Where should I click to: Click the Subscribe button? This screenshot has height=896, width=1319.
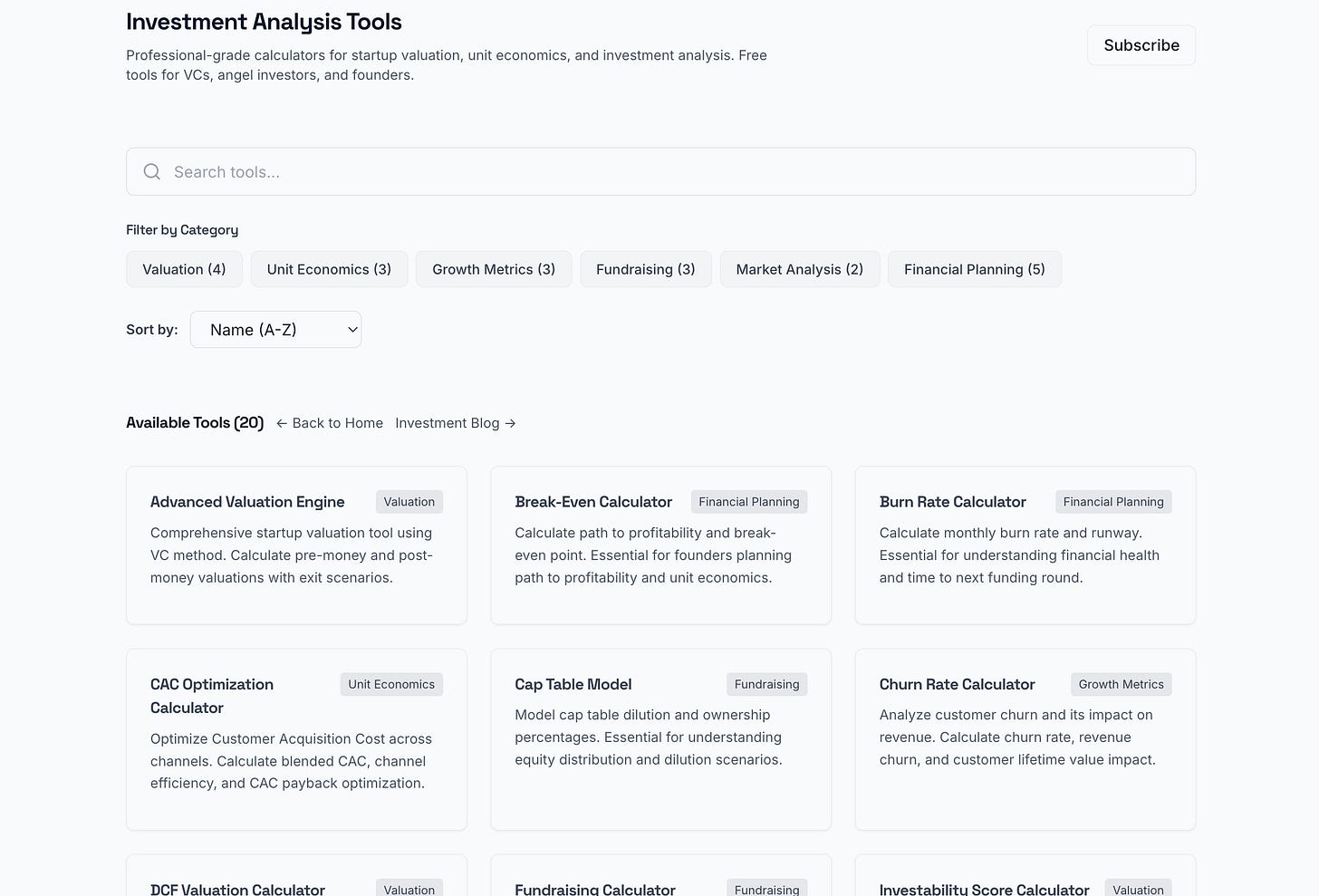click(x=1141, y=45)
